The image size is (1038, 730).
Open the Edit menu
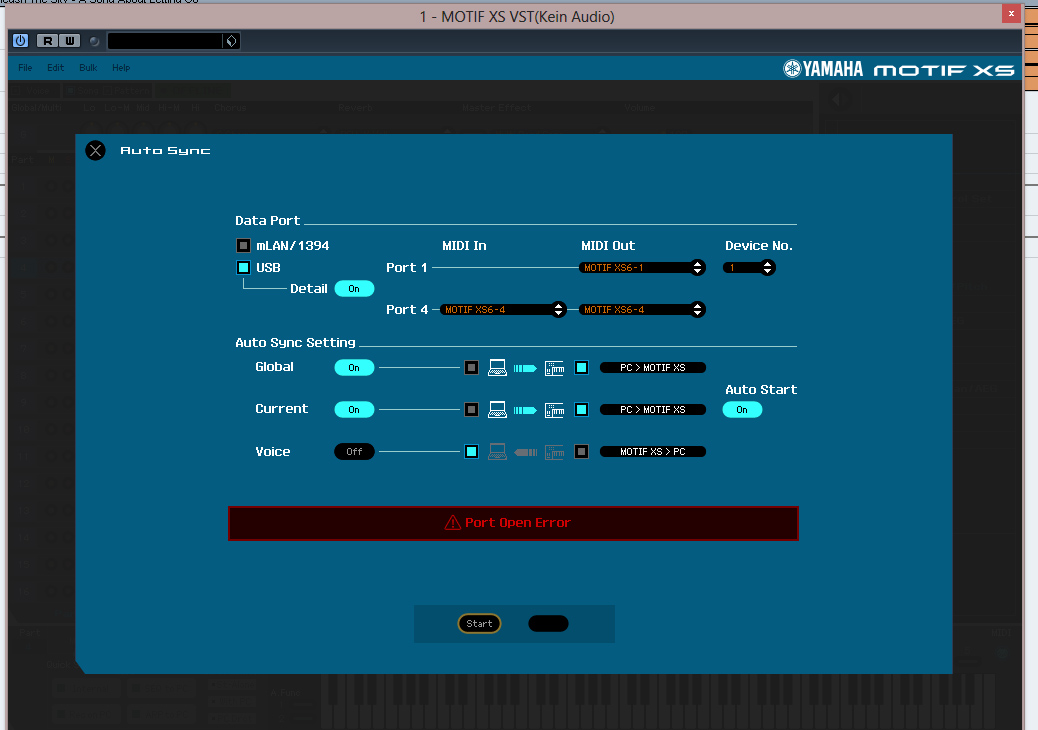56,68
